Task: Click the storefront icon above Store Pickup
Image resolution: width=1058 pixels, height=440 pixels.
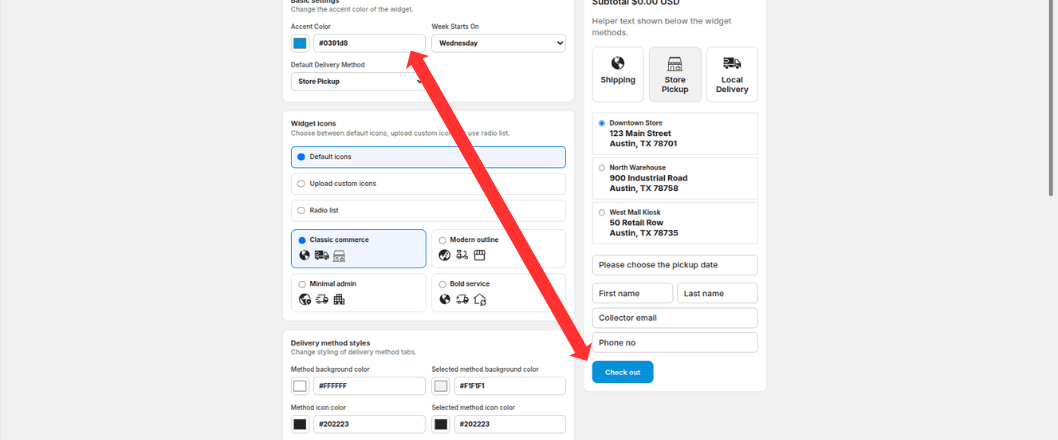Action: point(675,63)
